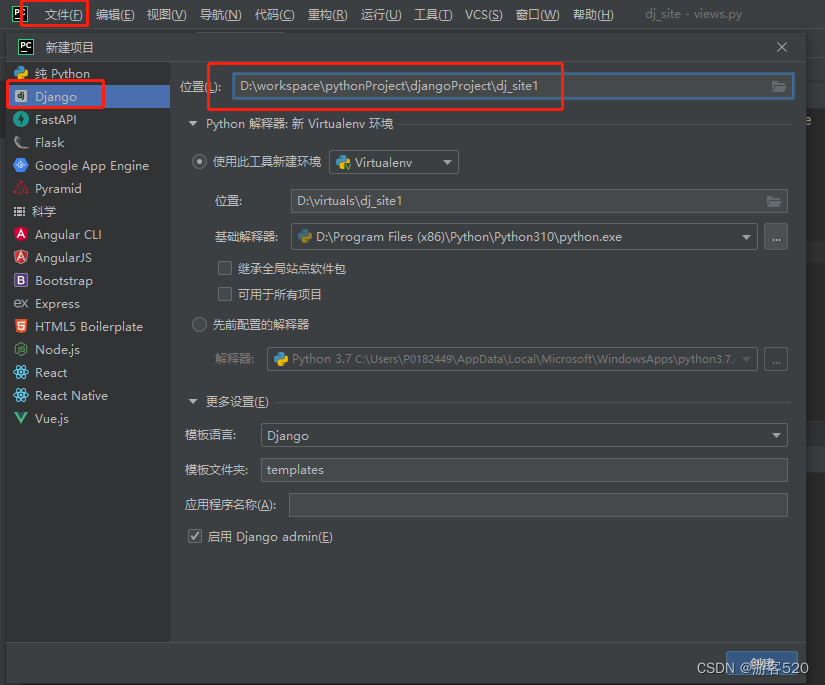The width and height of the screenshot is (825, 685).
Task: Open the Help (帮助) menu
Action: tap(593, 14)
